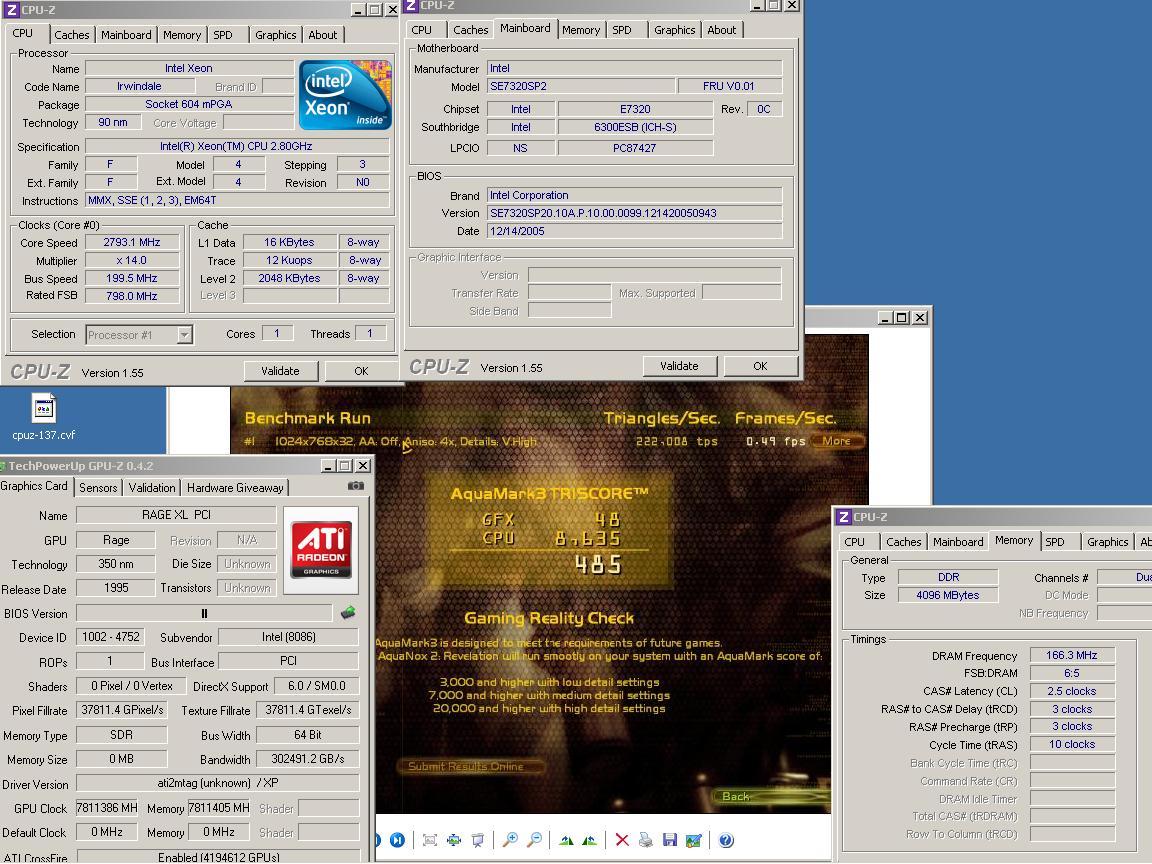Click the floppy disk save icon
Viewport: 1152px width, 864px height.
click(669, 840)
